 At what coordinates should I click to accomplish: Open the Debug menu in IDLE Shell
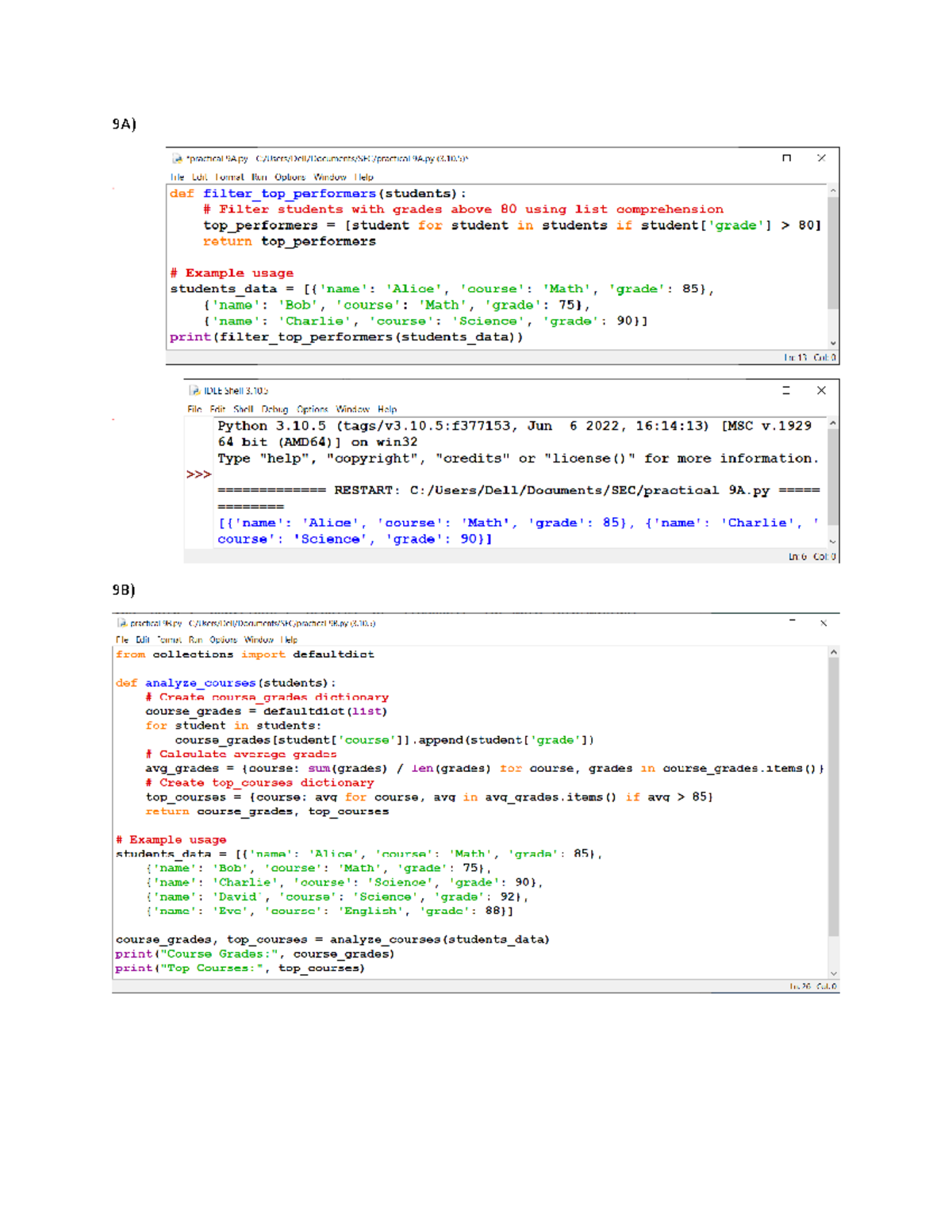274,409
